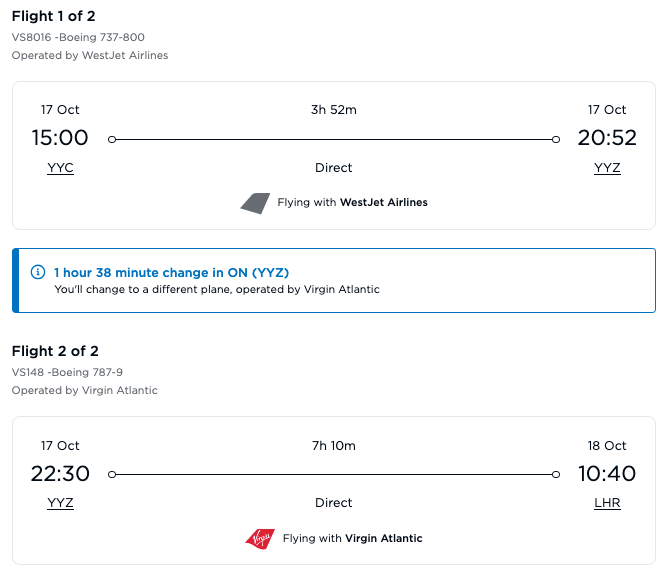Click the LHR arrival route dot
Image resolution: width=672 pixels, height=580 pixels.
point(556,475)
